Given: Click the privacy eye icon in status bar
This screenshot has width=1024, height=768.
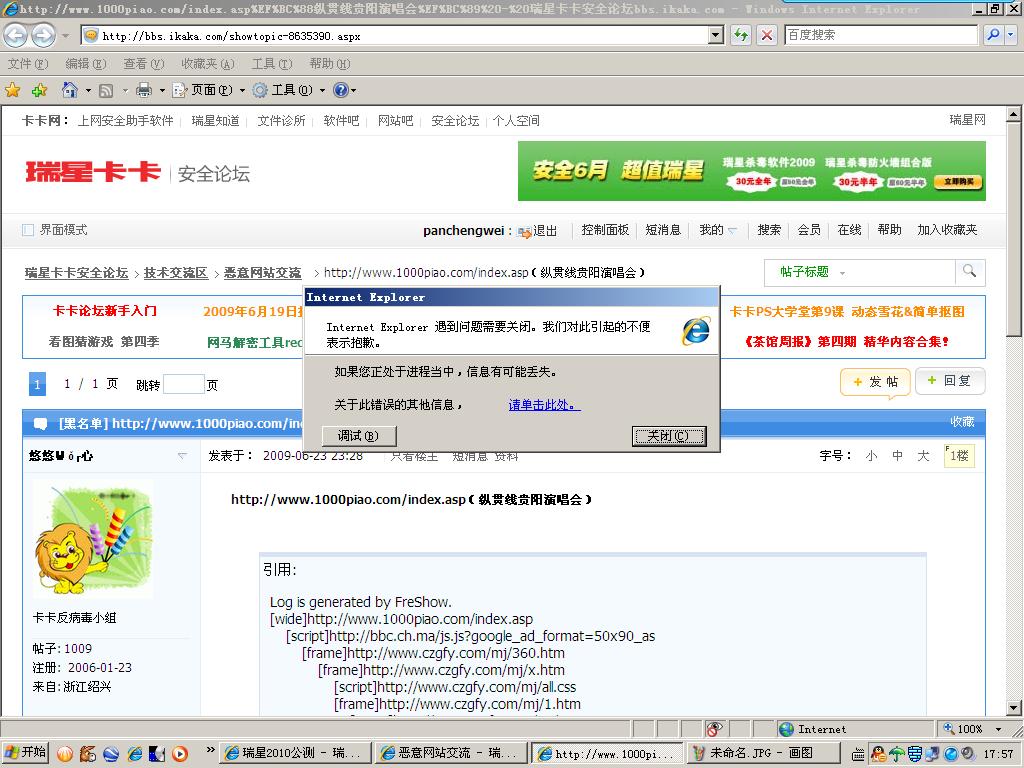Looking at the screenshot, I should point(715,729).
